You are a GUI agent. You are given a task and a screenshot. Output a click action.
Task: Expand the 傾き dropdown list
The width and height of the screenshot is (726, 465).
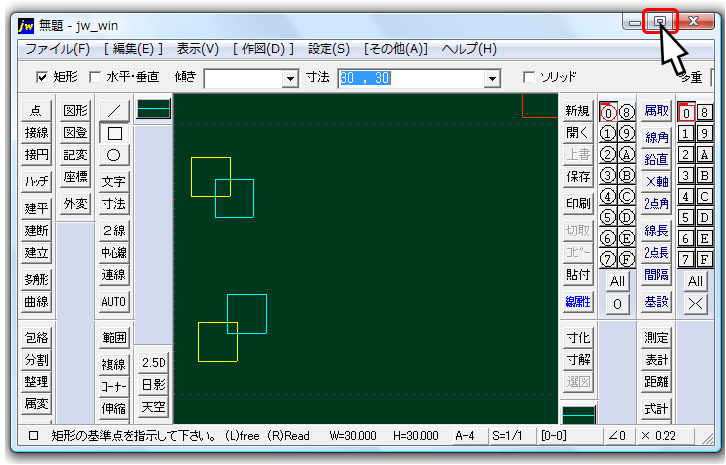tap(291, 78)
